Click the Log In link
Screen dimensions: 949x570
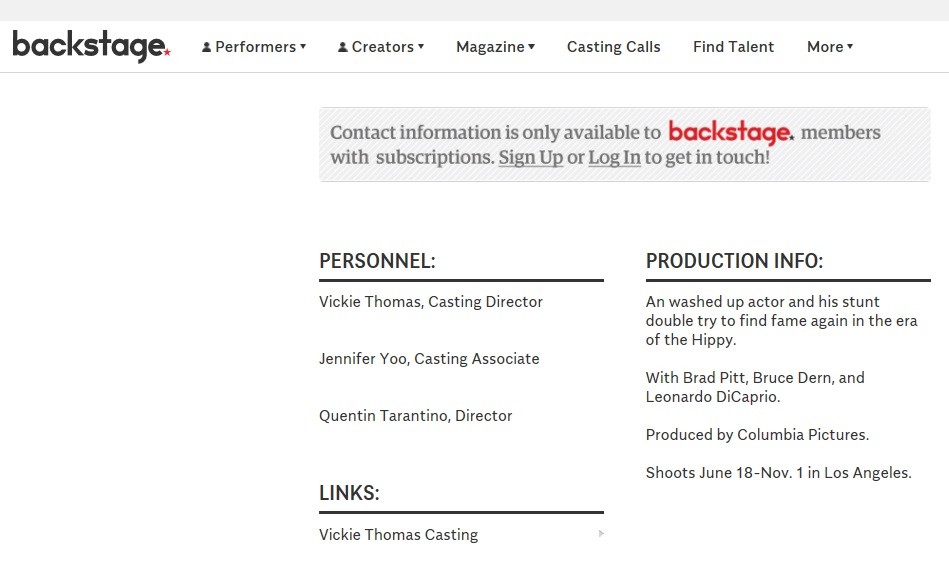(x=614, y=157)
